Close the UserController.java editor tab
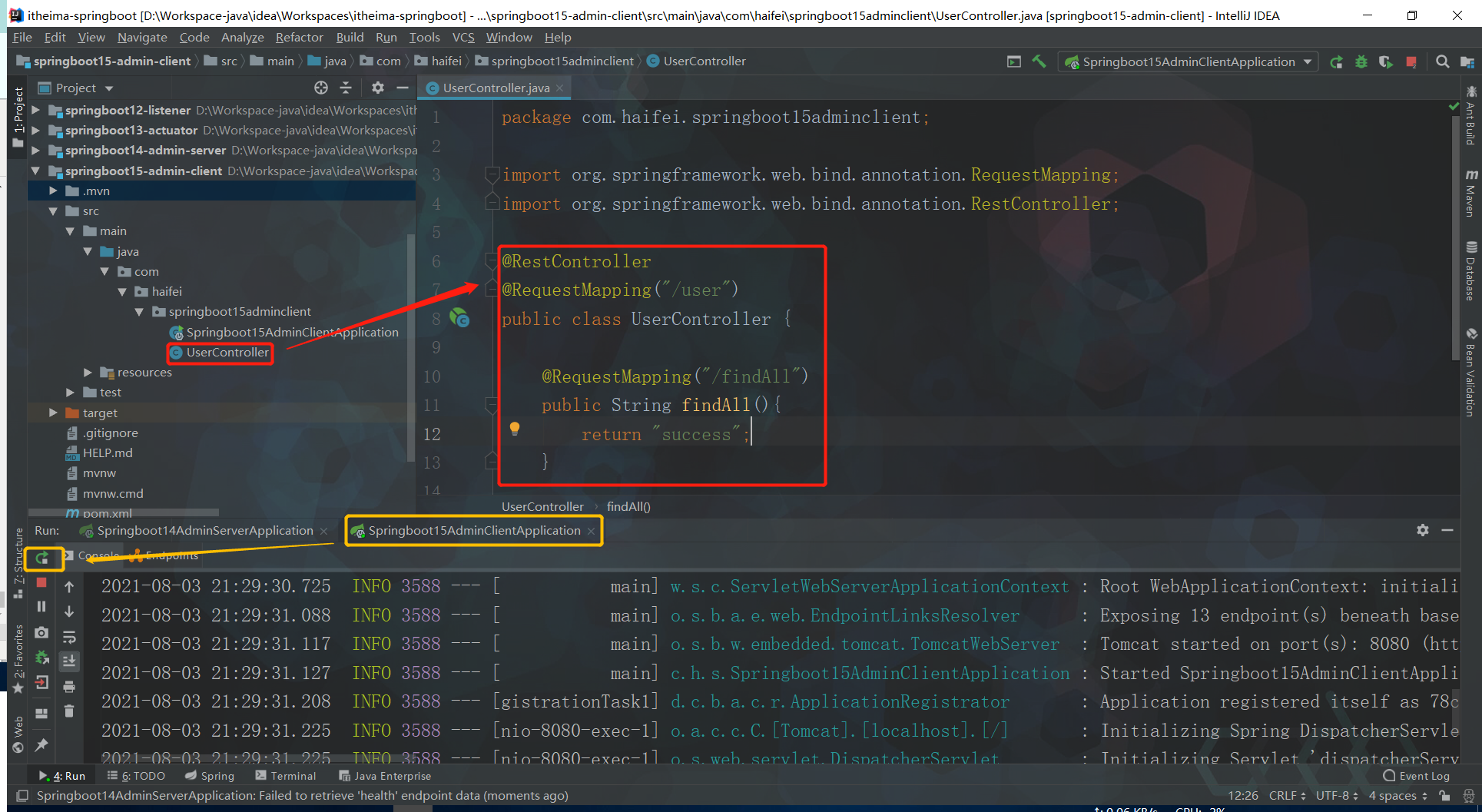 pos(560,88)
